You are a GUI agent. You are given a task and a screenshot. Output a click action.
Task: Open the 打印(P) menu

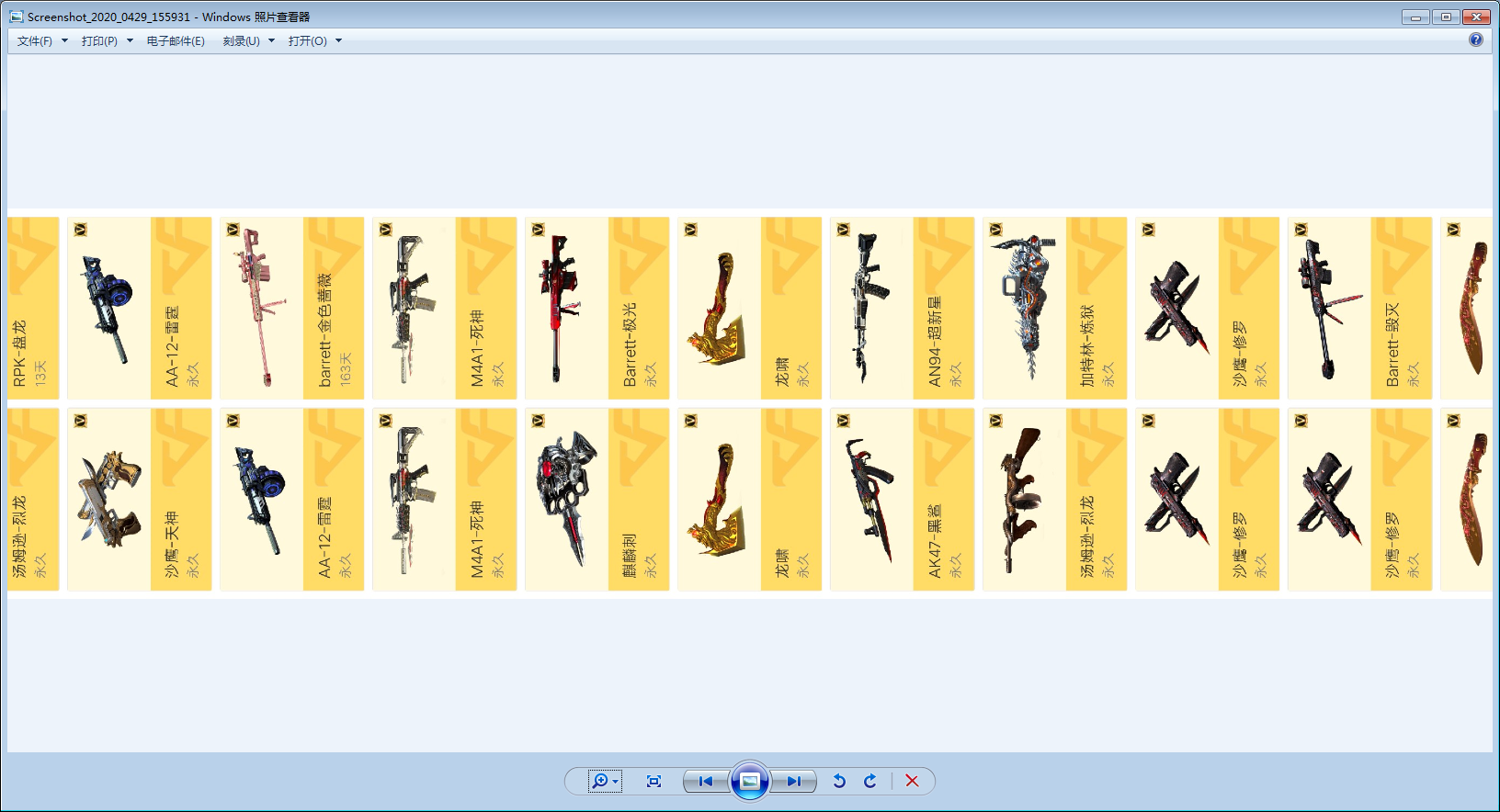click(107, 40)
